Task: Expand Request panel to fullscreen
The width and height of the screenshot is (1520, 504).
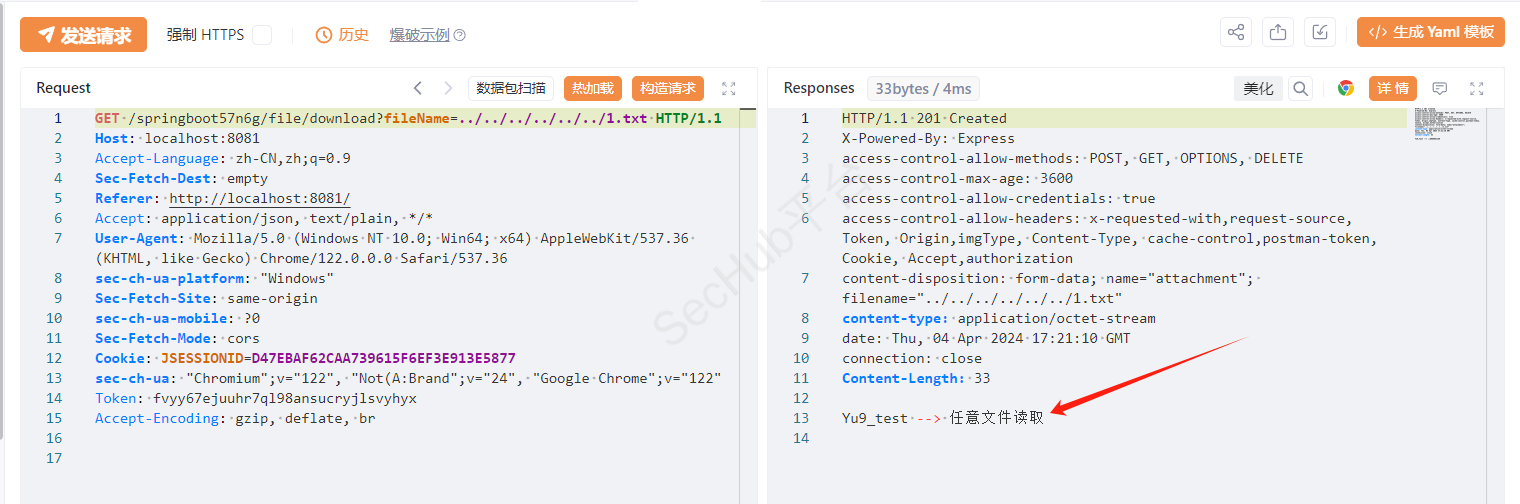Action: pos(728,88)
